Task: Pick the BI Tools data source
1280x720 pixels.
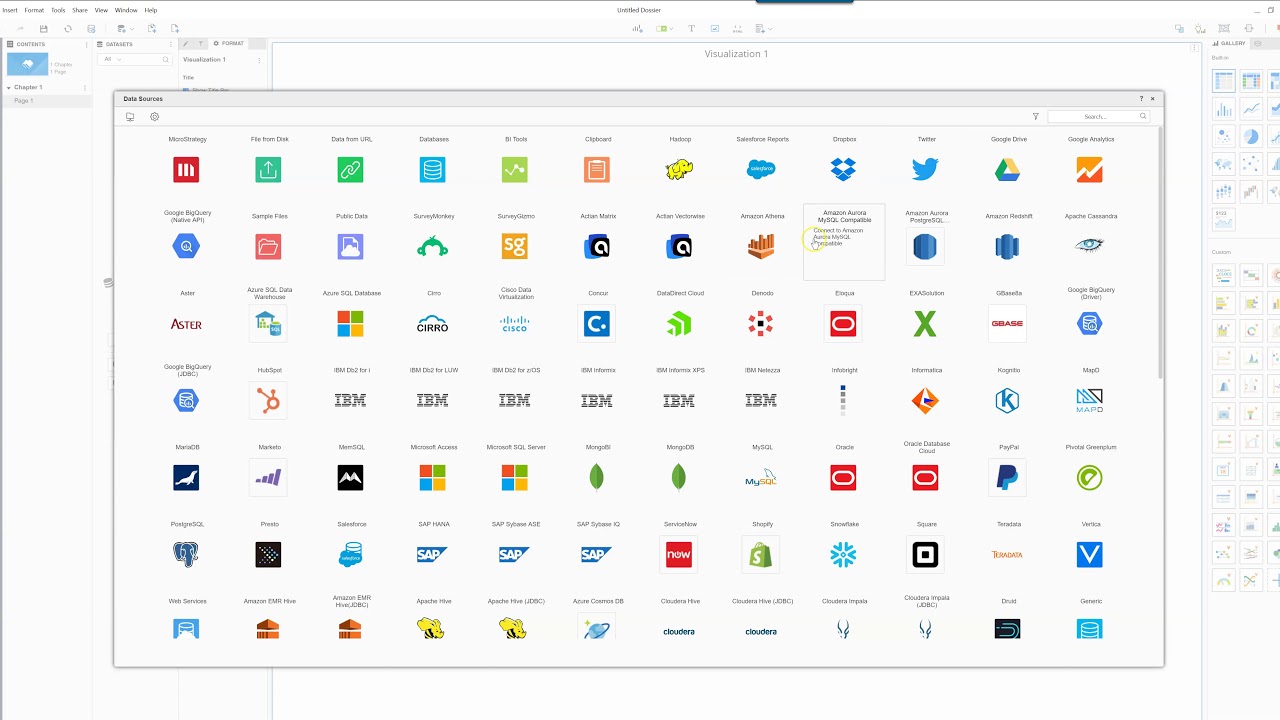Action: [515, 170]
